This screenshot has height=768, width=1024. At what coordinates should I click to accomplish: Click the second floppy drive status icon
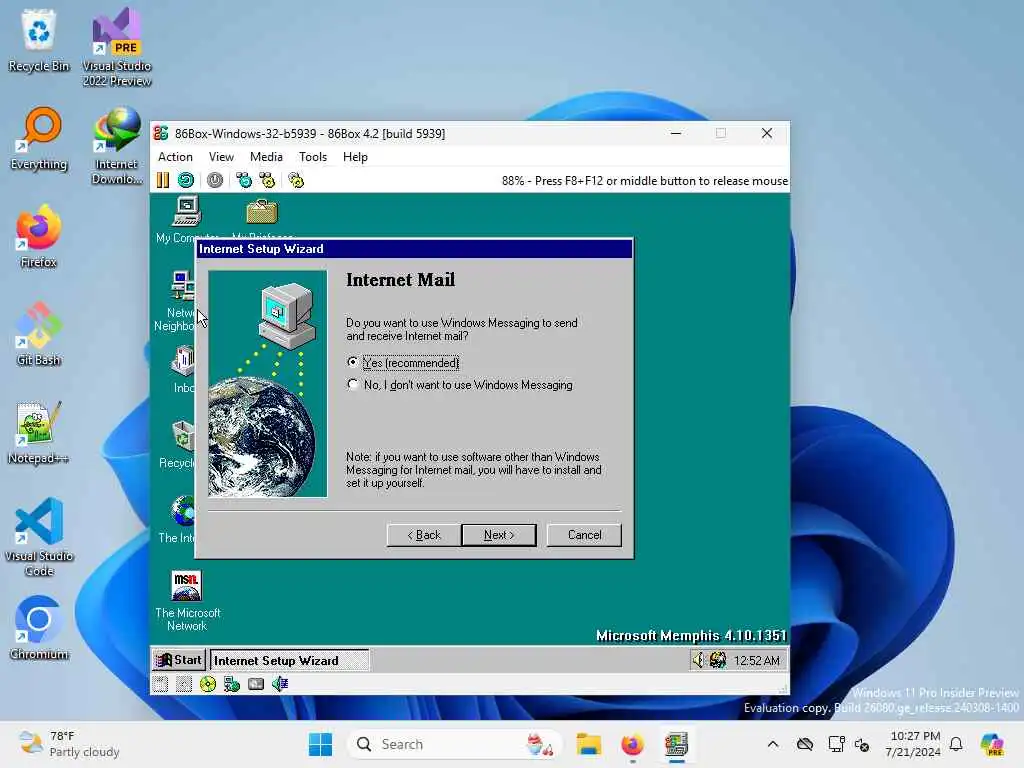point(184,684)
